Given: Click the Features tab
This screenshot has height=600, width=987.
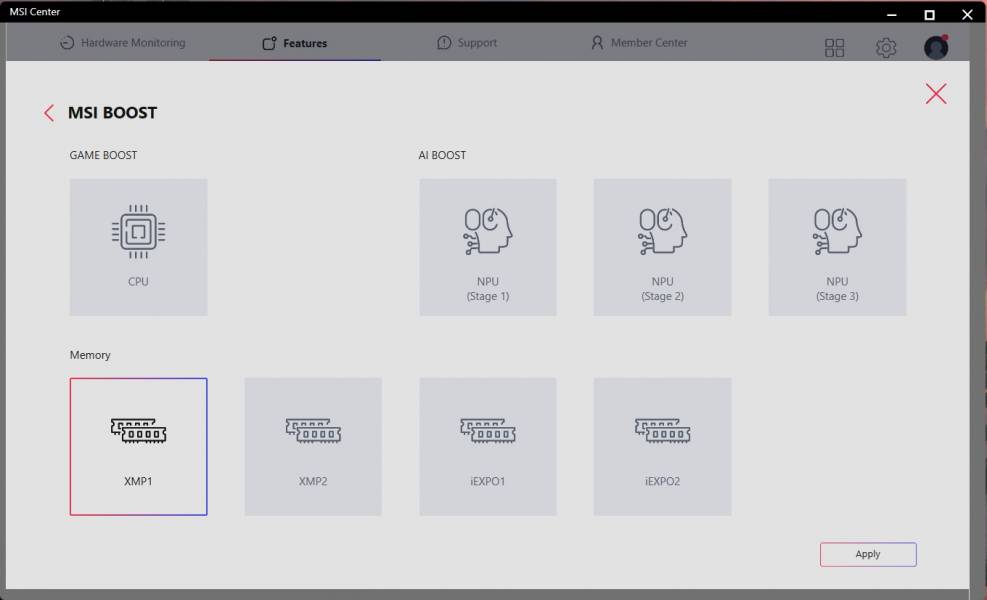Looking at the screenshot, I should [x=295, y=43].
